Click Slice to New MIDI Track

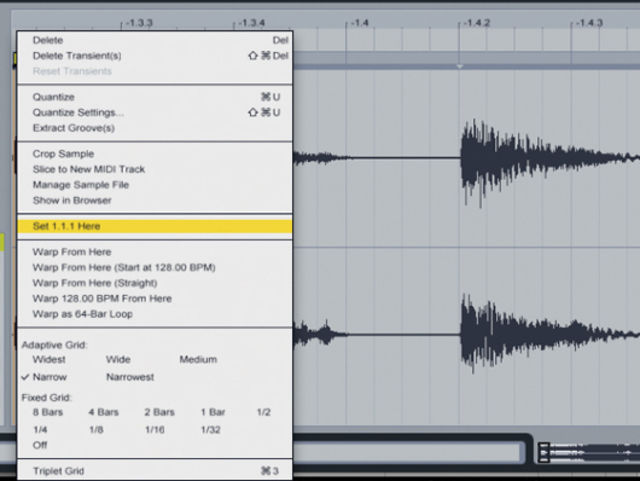(155, 169)
